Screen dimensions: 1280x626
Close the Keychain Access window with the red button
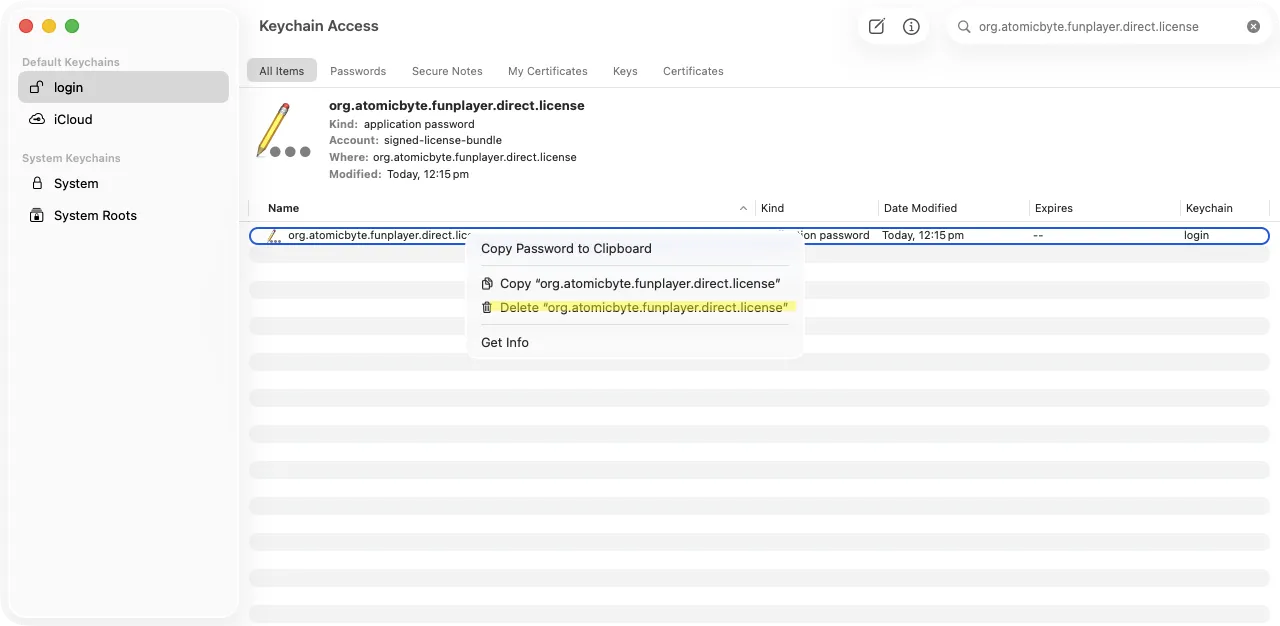coord(26,26)
